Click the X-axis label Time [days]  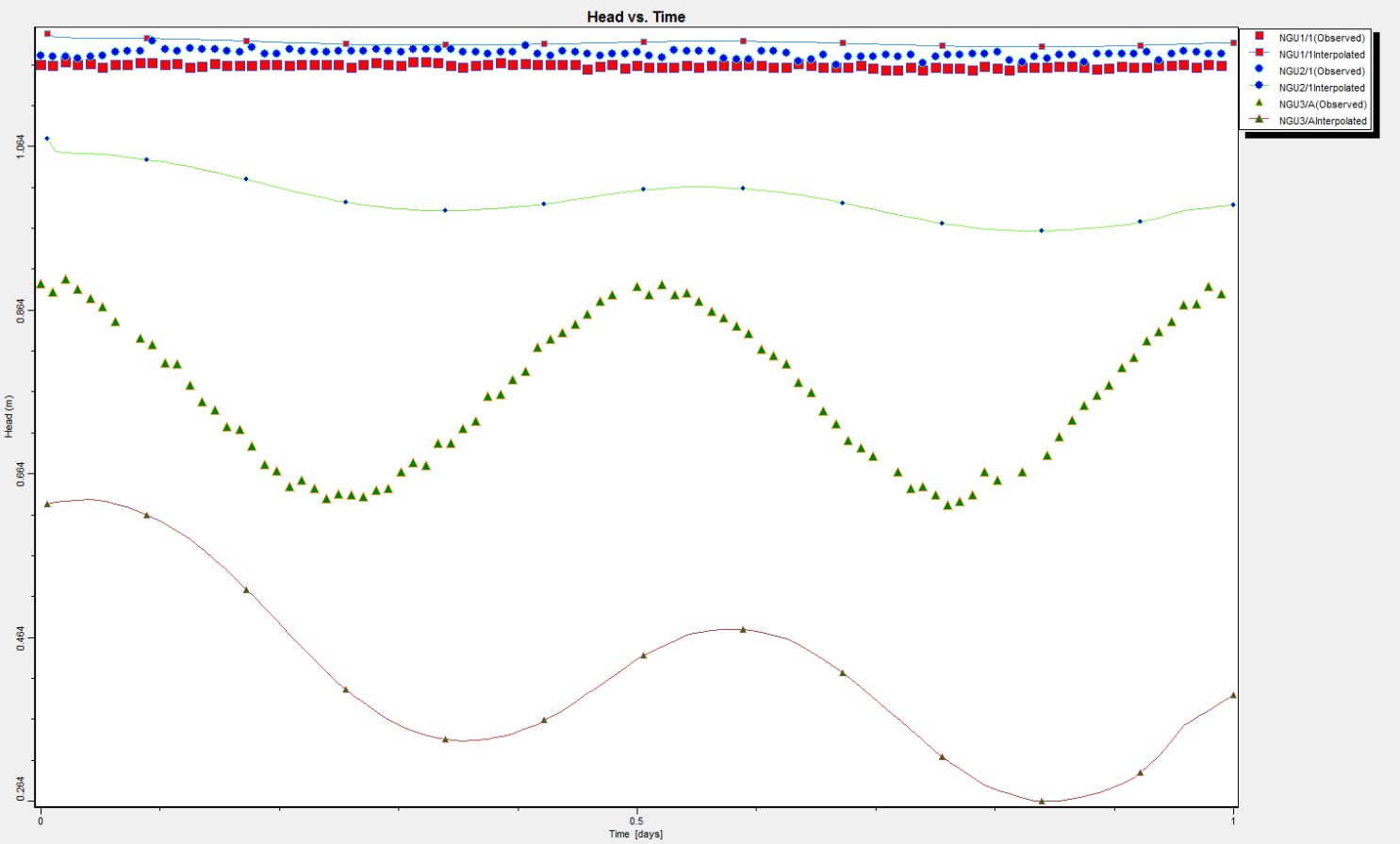(x=635, y=834)
